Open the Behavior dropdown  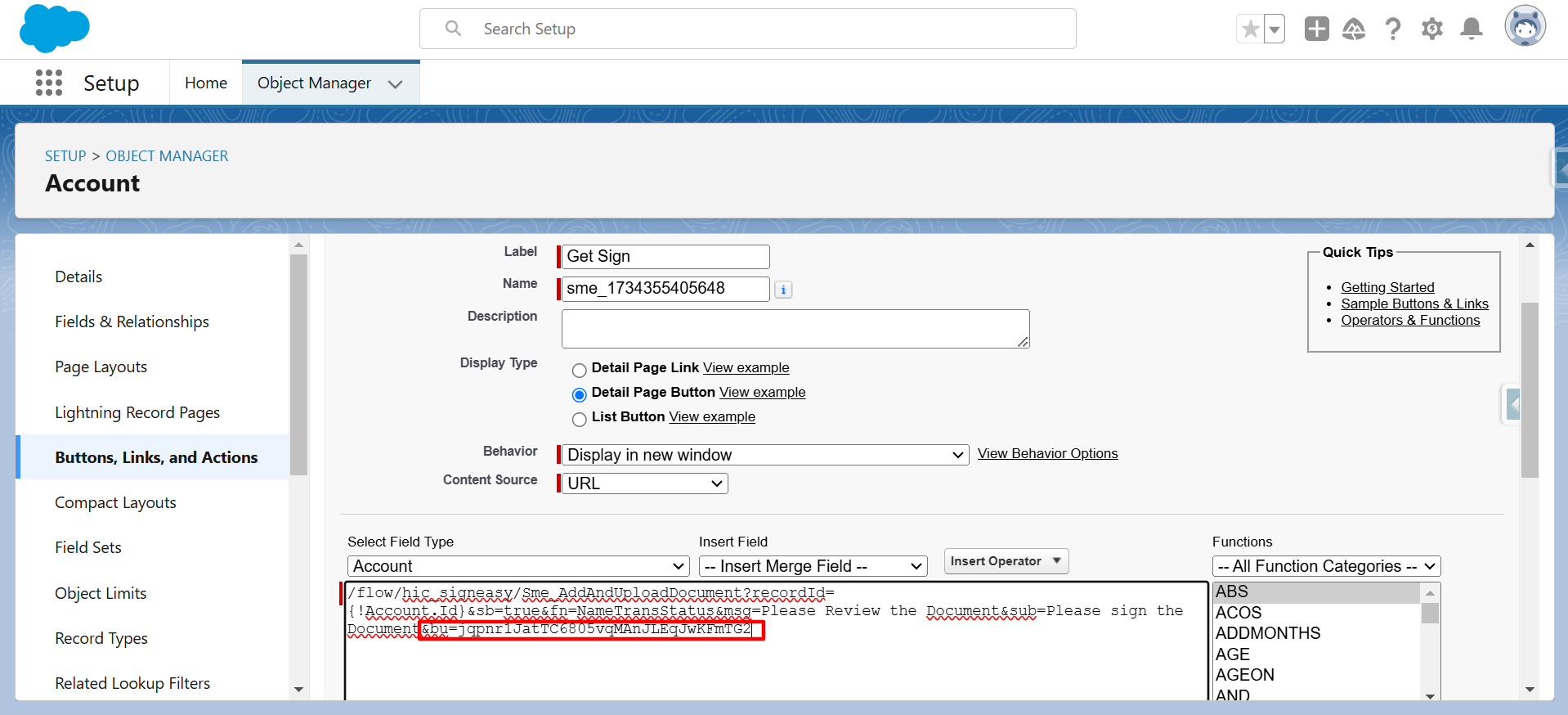tap(765, 455)
